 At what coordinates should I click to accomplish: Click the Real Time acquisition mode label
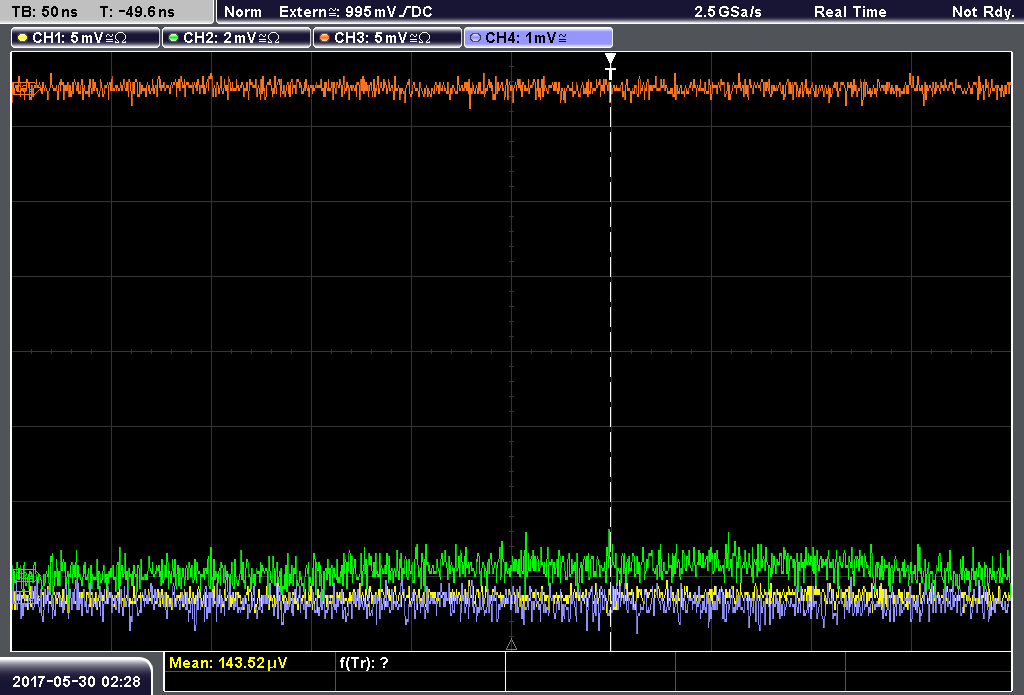(850, 12)
